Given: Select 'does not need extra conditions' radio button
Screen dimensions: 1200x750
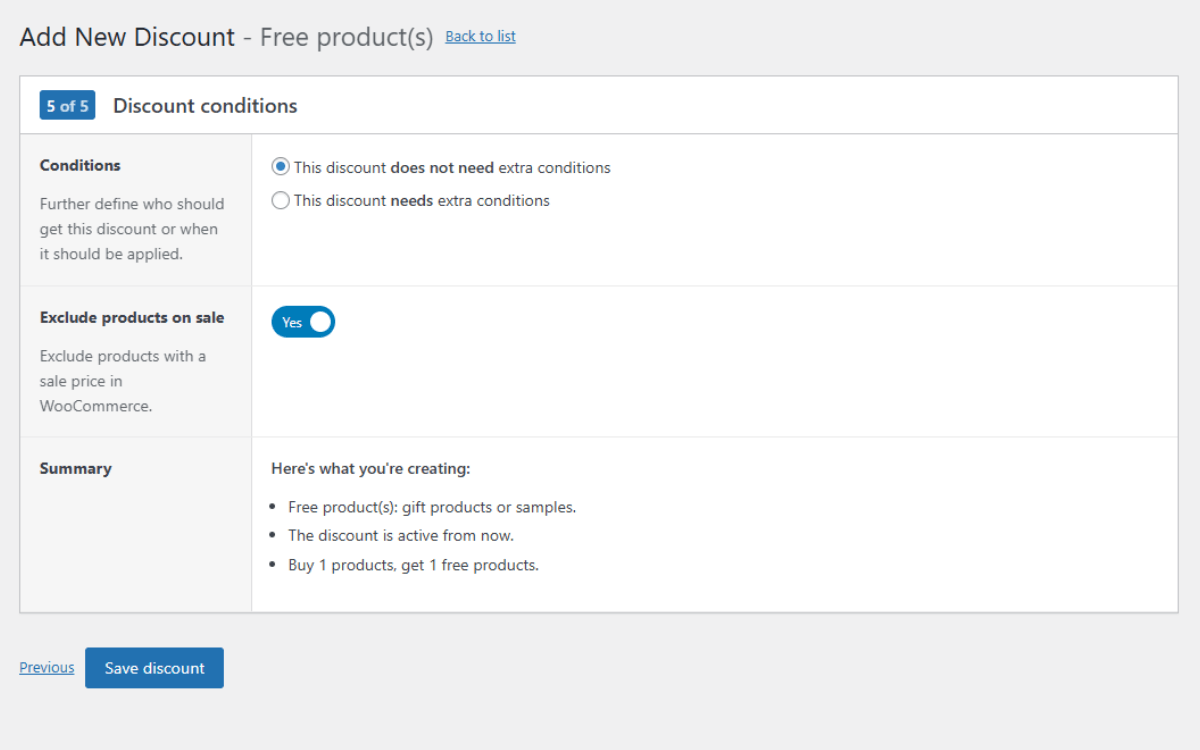Looking at the screenshot, I should [x=281, y=167].
